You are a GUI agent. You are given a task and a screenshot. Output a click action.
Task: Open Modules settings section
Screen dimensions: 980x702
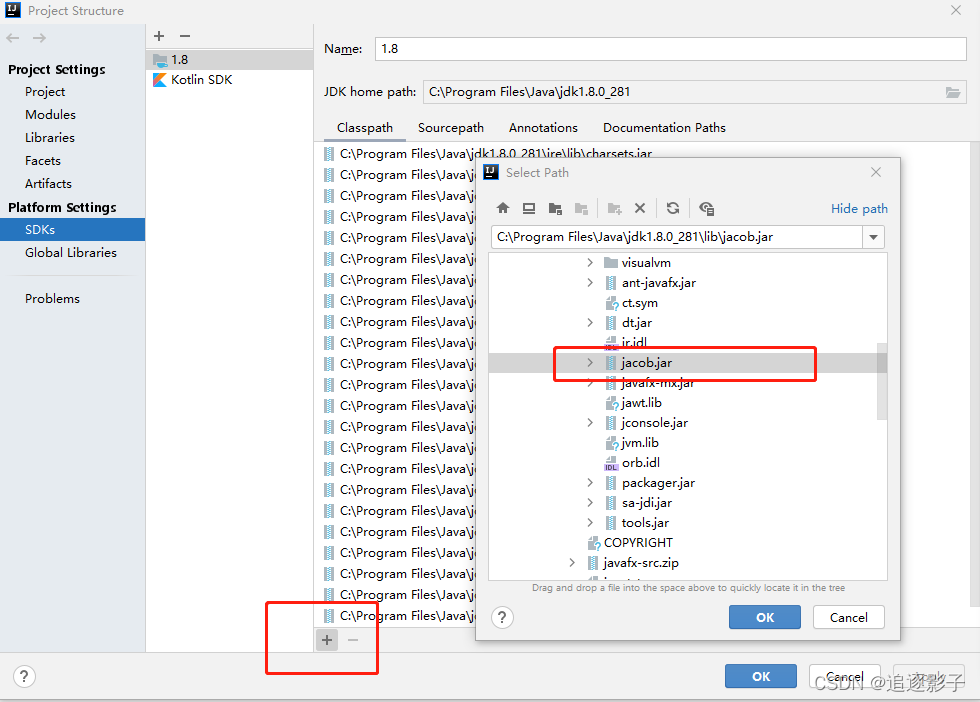click(x=50, y=114)
